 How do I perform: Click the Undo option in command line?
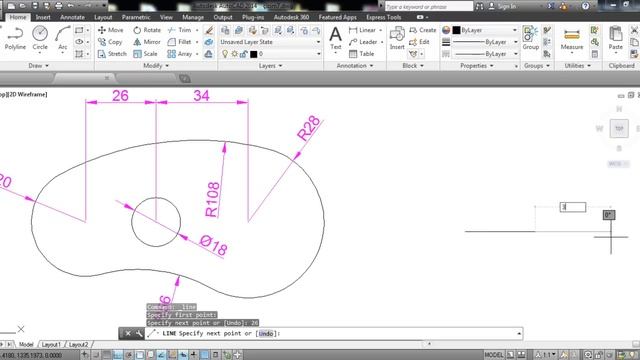[x=266, y=333]
